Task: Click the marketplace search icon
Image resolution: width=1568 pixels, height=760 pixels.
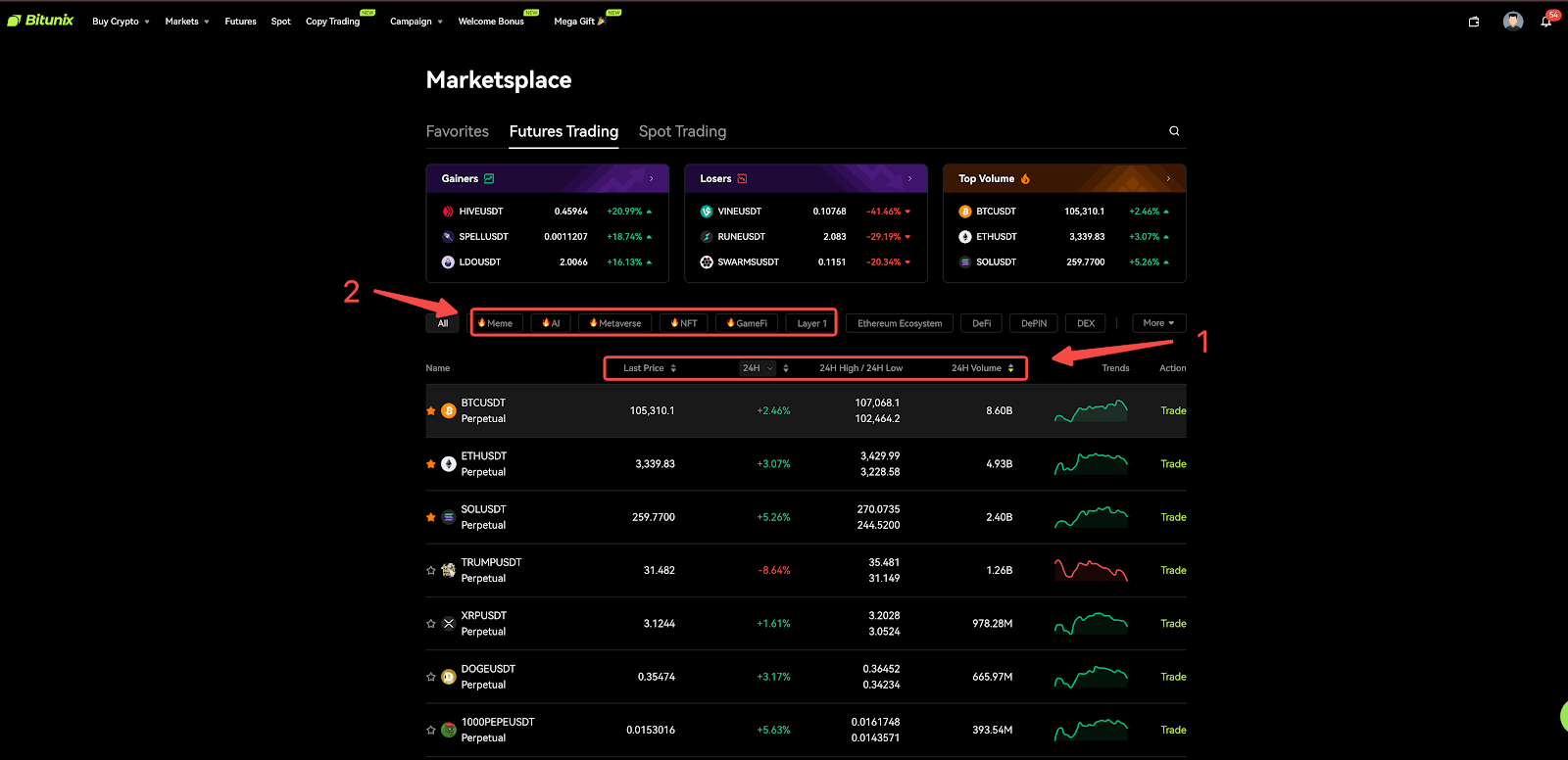Action: pyautogui.click(x=1174, y=131)
